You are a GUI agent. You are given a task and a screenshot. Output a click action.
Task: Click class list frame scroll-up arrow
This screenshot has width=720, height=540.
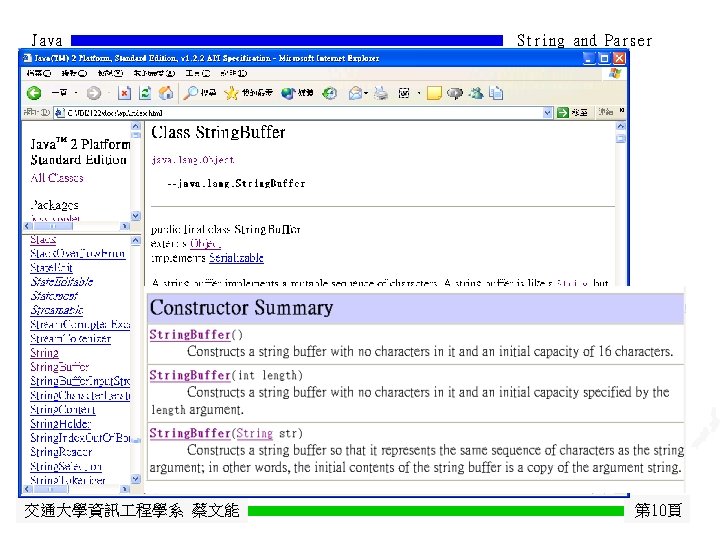point(135,241)
